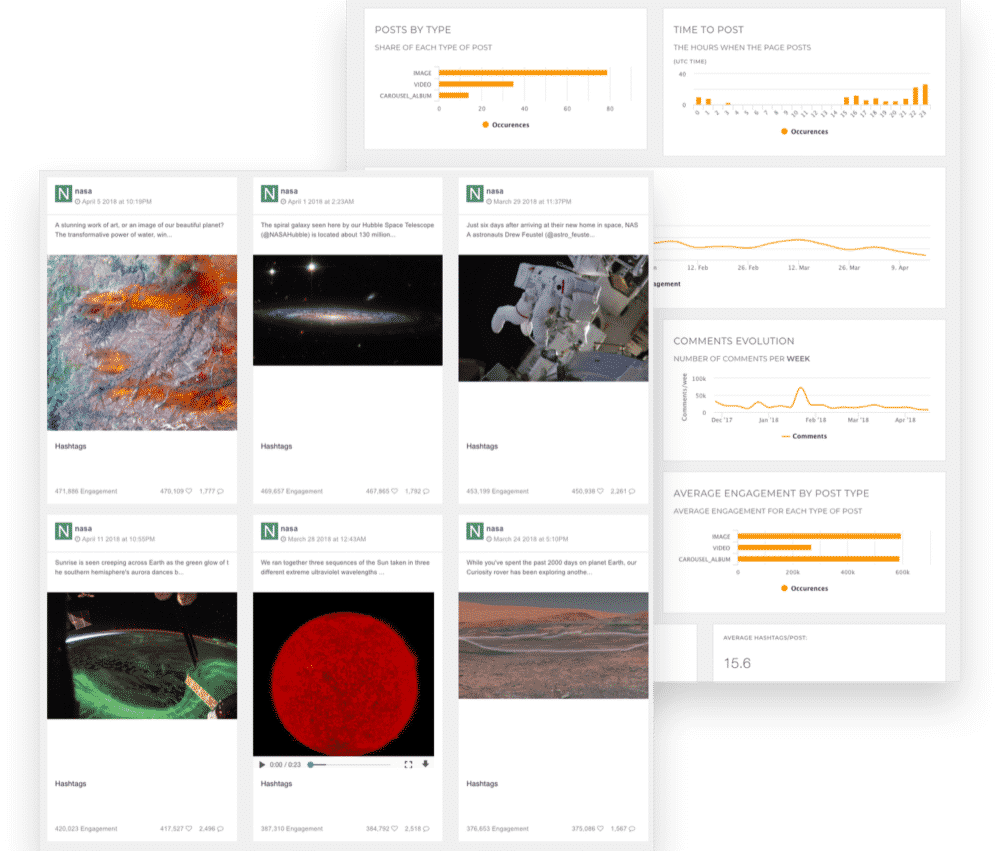Click the NASA avatar on the April 1 post
This screenshot has height=851, width=1000.
pos(269,194)
